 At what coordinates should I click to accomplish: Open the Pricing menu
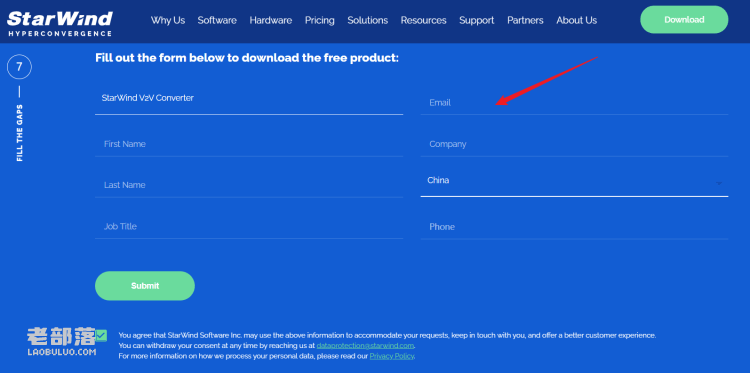click(320, 20)
